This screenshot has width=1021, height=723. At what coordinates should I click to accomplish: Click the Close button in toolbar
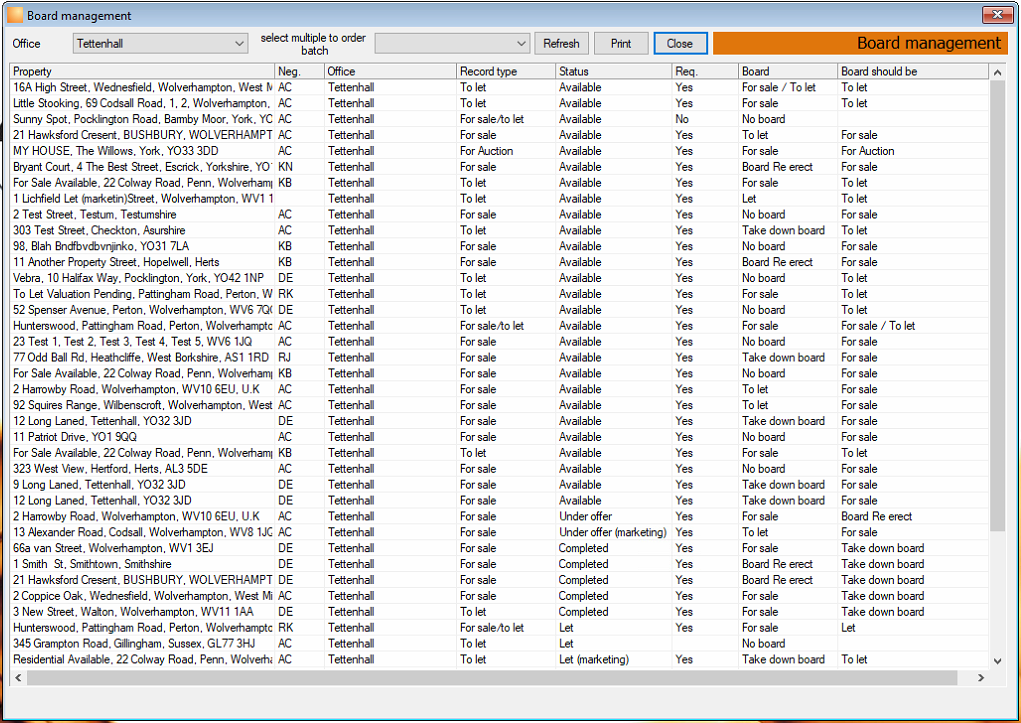click(x=680, y=44)
